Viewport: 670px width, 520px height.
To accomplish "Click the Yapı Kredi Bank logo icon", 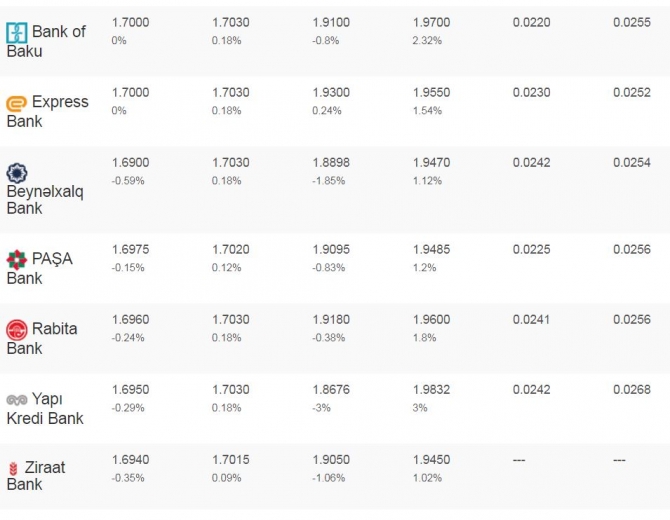I will pyautogui.click(x=16, y=399).
